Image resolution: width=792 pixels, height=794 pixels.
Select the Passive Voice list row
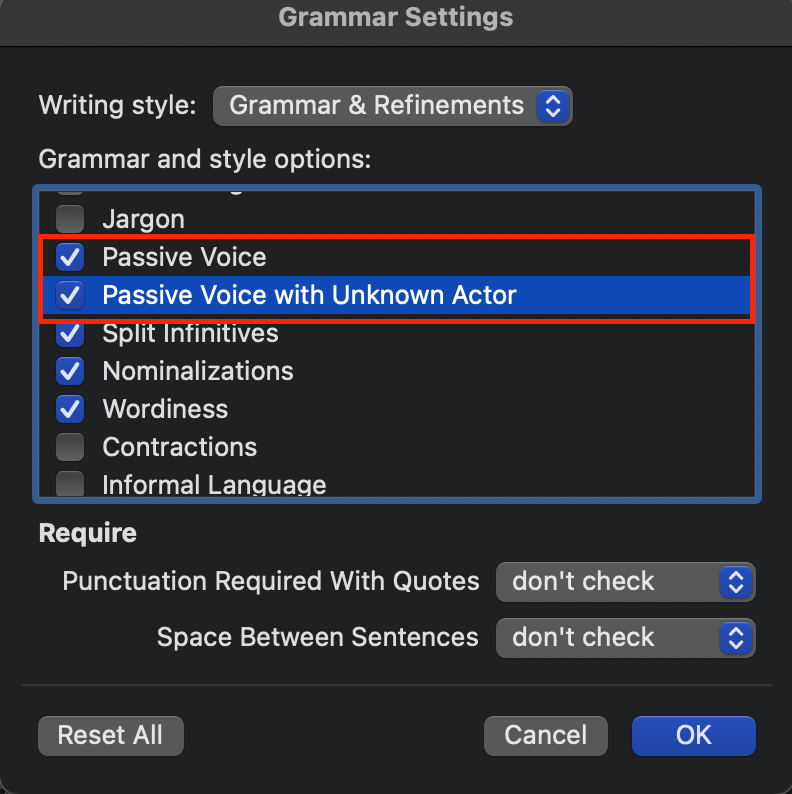coord(184,257)
